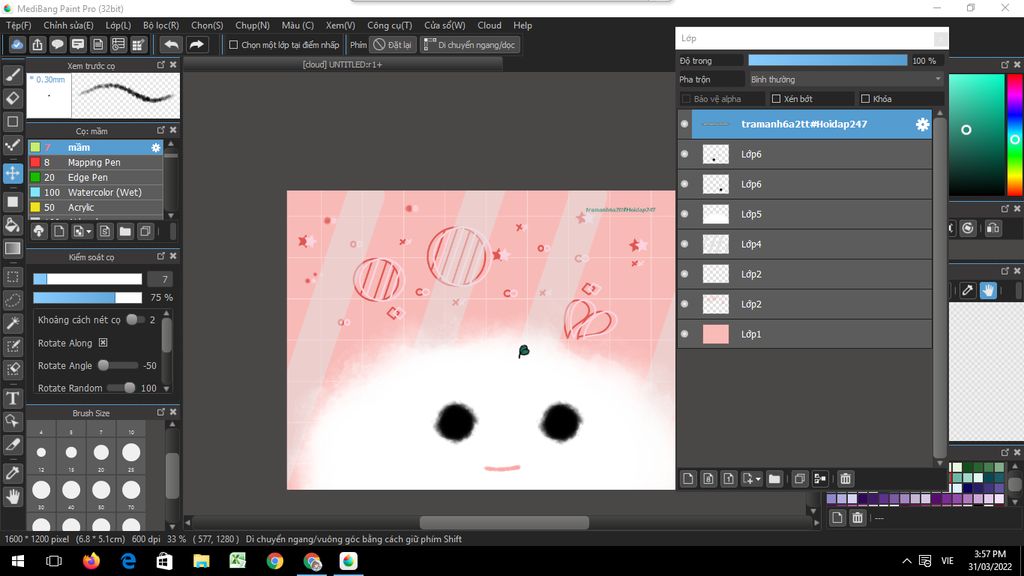
Task: Adjust the brush opacity 75 % slider
Action: pyautogui.click(x=88, y=298)
